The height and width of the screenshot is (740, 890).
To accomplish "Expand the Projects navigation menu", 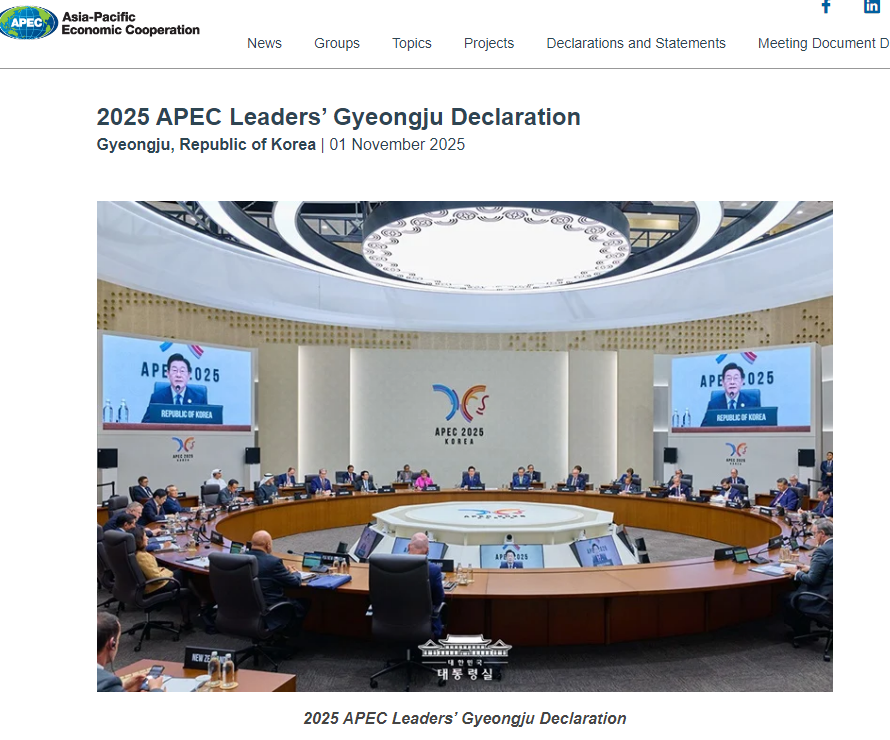I will coord(489,43).
